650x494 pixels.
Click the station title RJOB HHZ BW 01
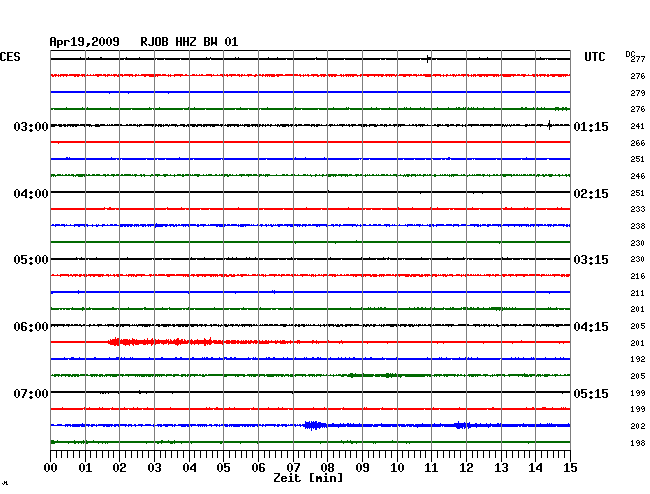189,42
